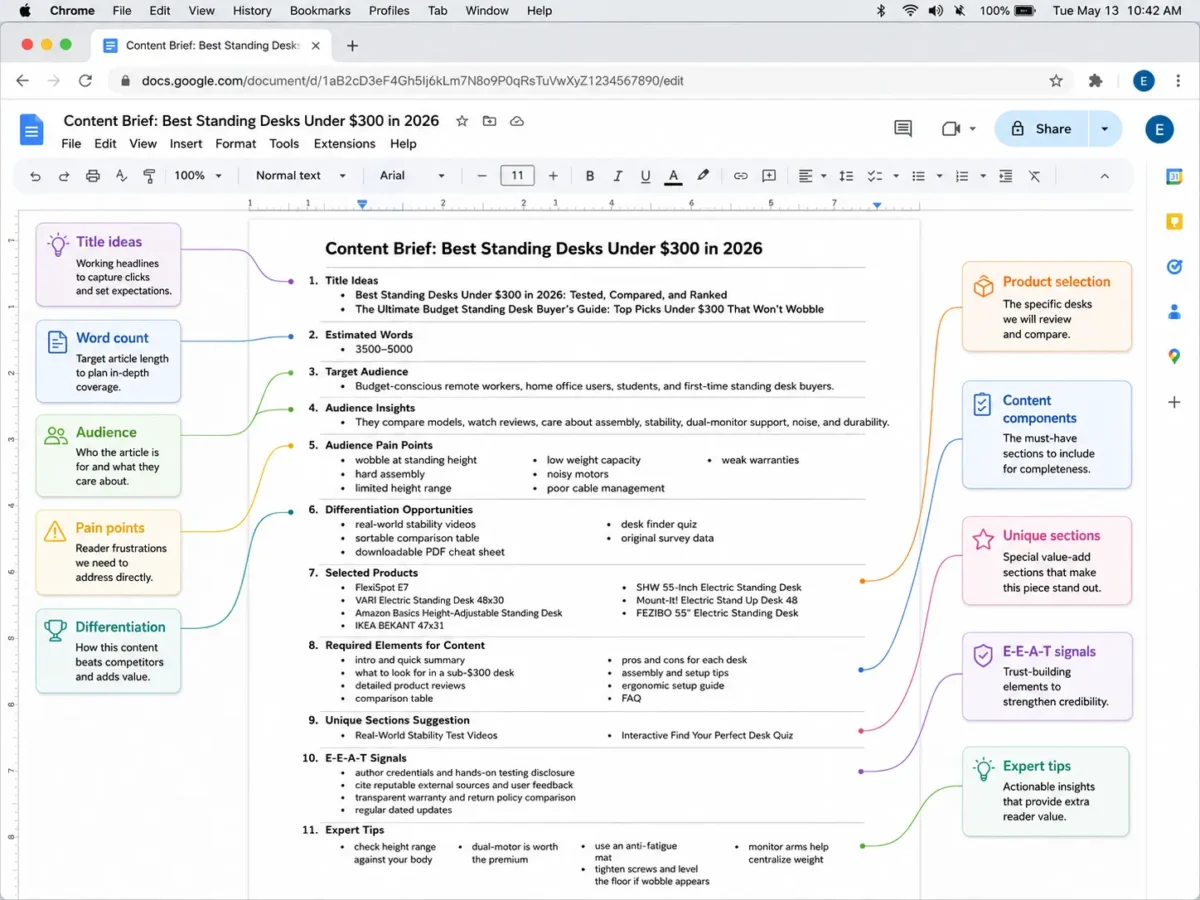Toggle bold formatting with the B button
1200x900 pixels.
tap(590, 176)
